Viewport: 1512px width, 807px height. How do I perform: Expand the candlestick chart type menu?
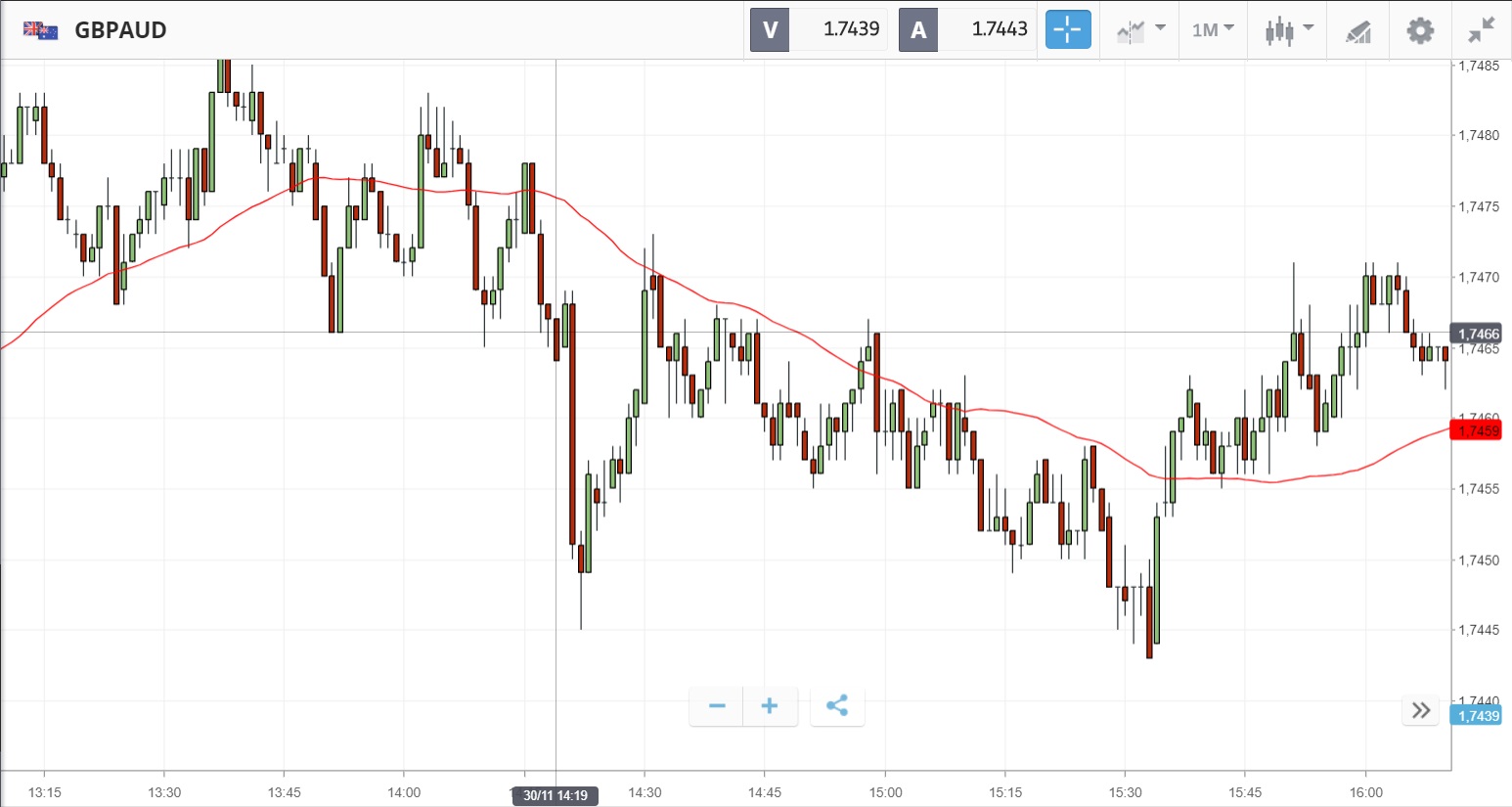click(1288, 30)
